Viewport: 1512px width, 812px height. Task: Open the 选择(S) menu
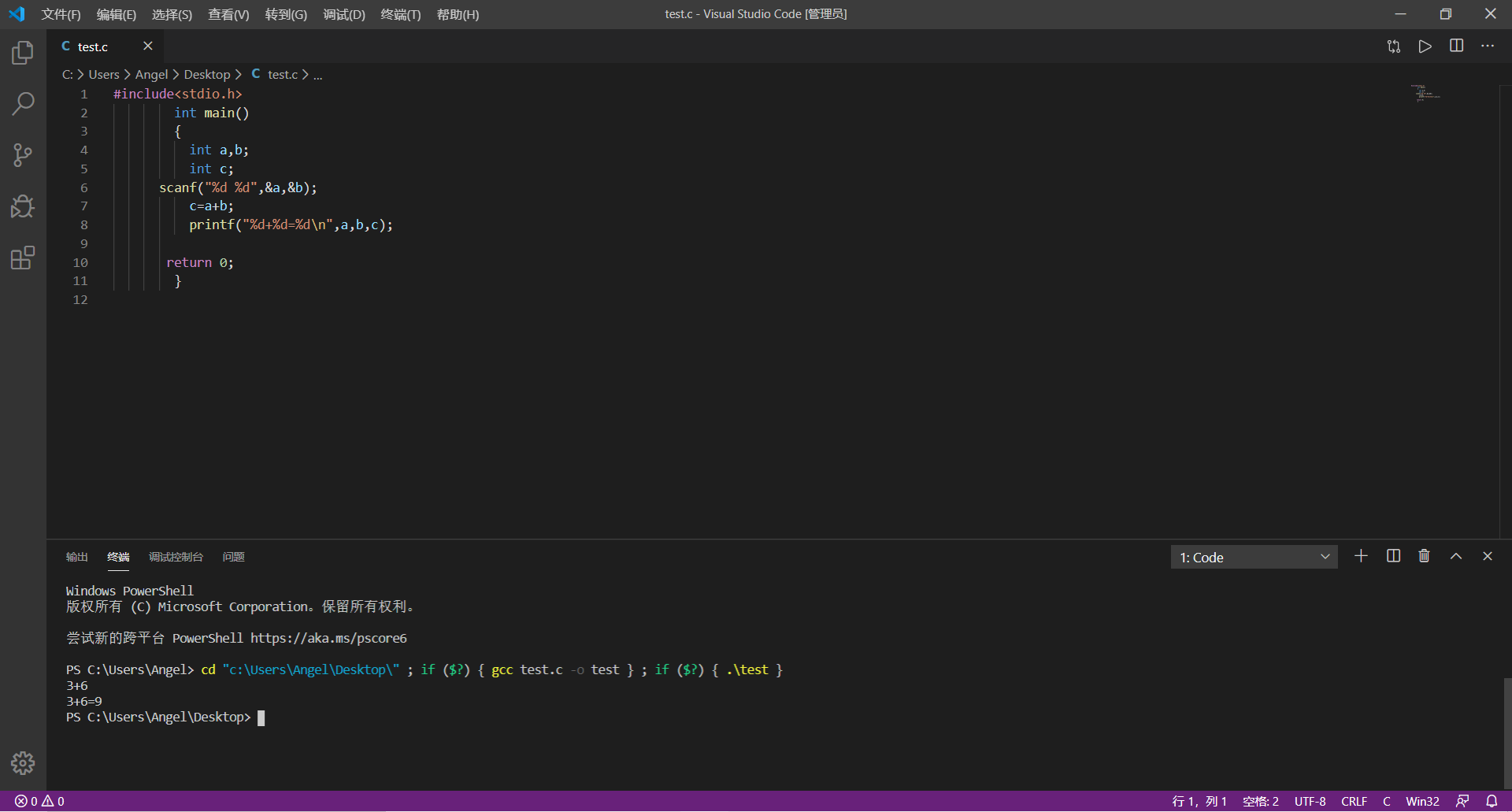click(x=172, y=14)
